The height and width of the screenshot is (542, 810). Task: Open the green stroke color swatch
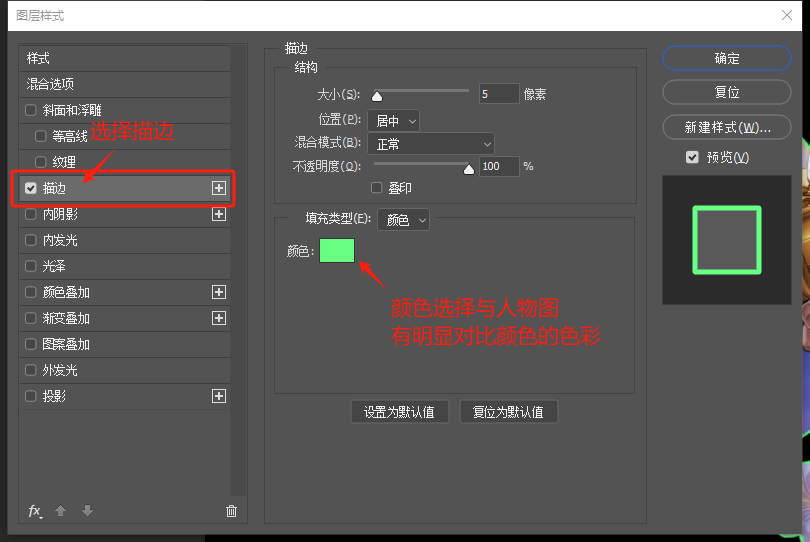[x=337, y=251]
